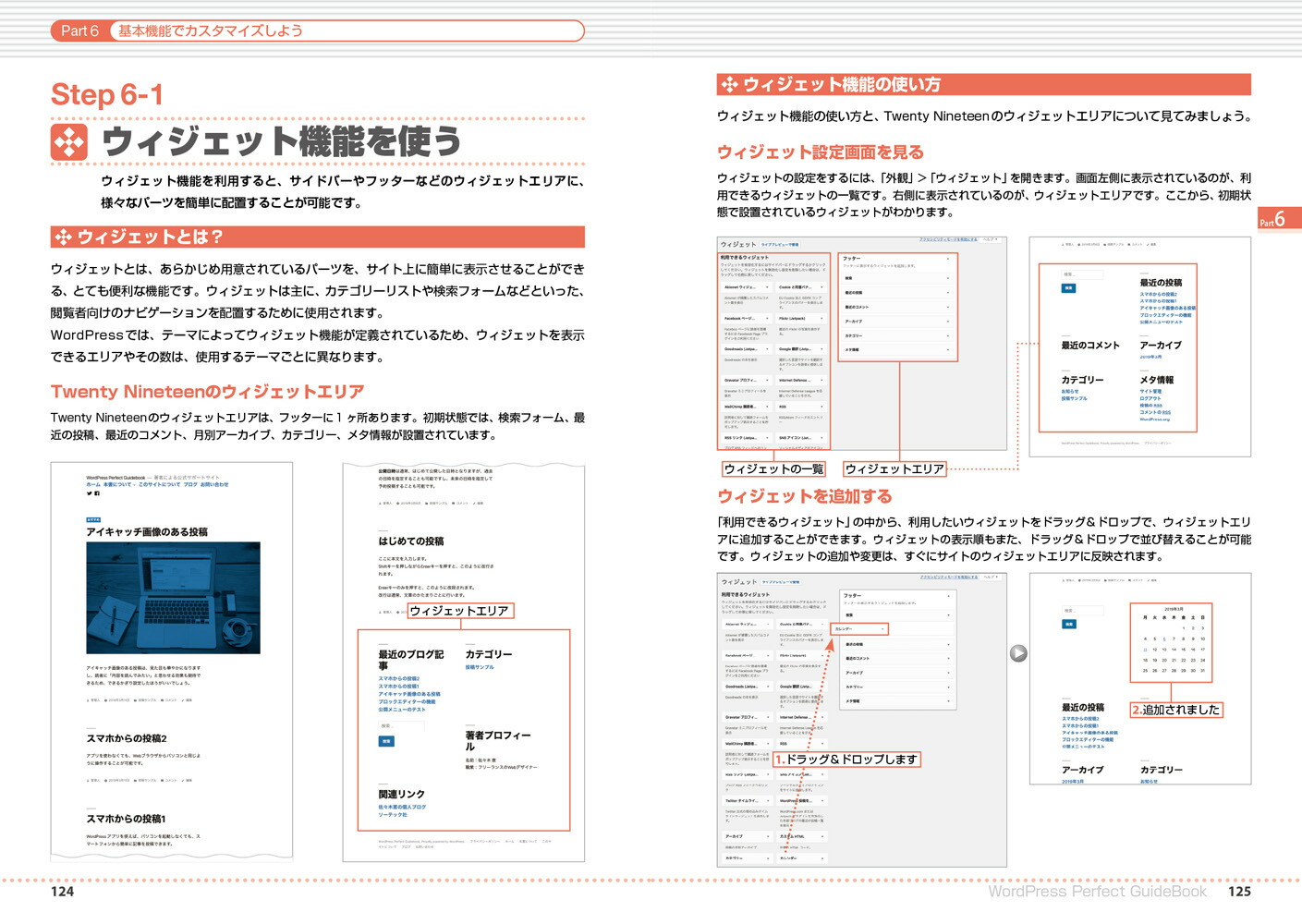Click the Step 6-1 orange diamond icon
The height and width of the screenshot is (924, 1302).
click(69, 142)
